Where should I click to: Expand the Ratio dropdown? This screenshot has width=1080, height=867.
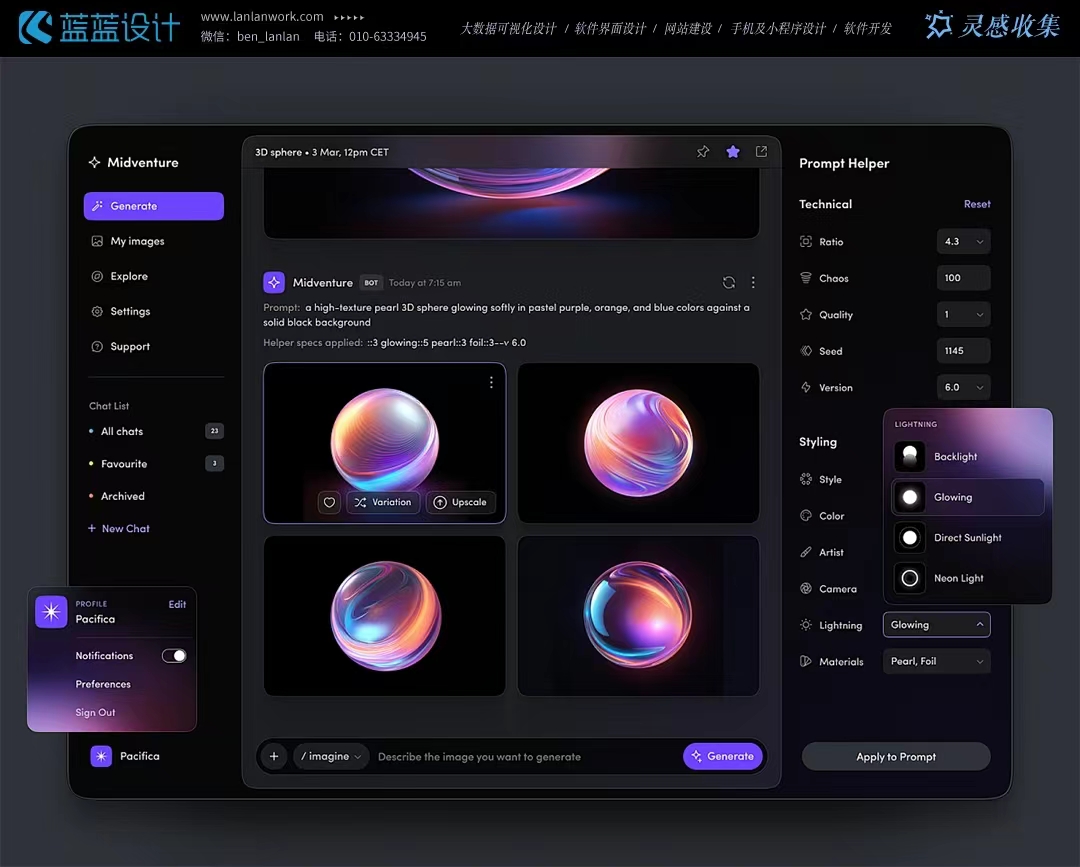click(x=964, y=242)
